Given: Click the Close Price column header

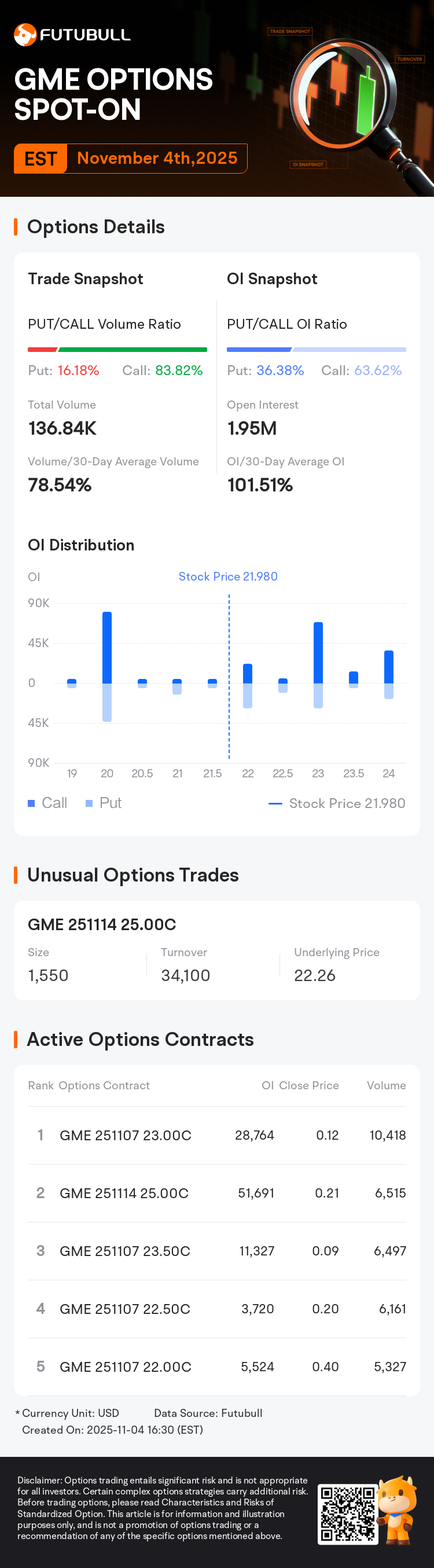Looking at the screenshot, I should pyautogui.click(x=308, y=1085).
